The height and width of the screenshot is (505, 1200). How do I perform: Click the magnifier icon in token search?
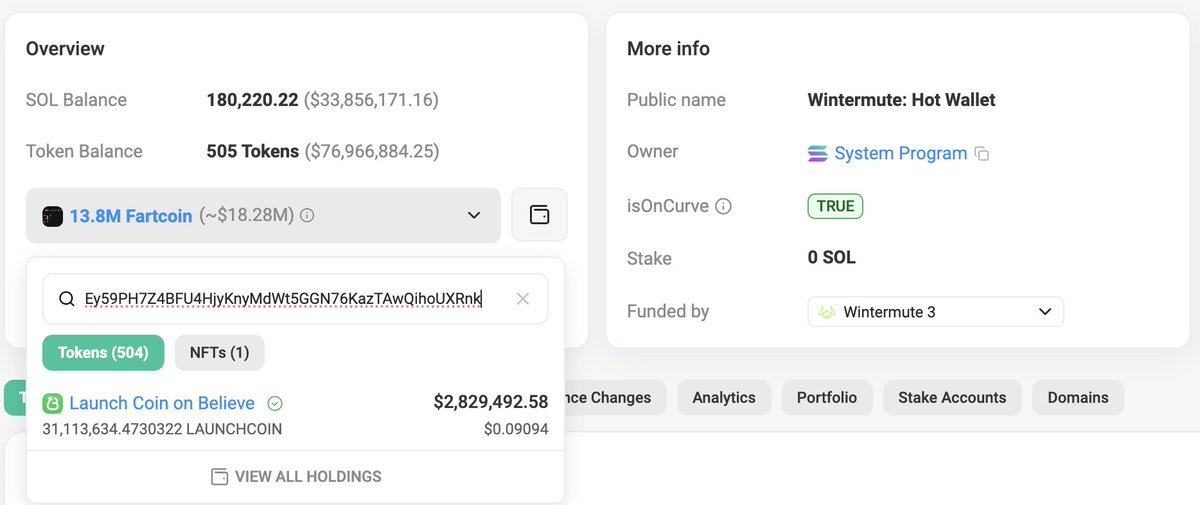pyautogui.click(x=67, y=299)
